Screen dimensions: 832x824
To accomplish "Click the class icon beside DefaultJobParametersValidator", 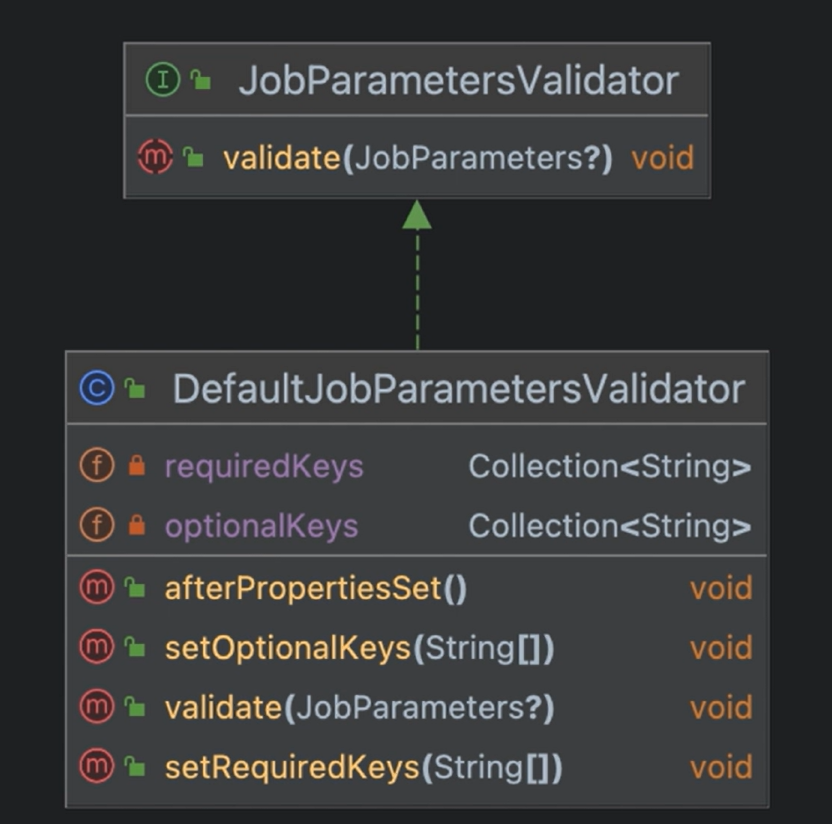I will pyautogui.click(x=96, y=389).
